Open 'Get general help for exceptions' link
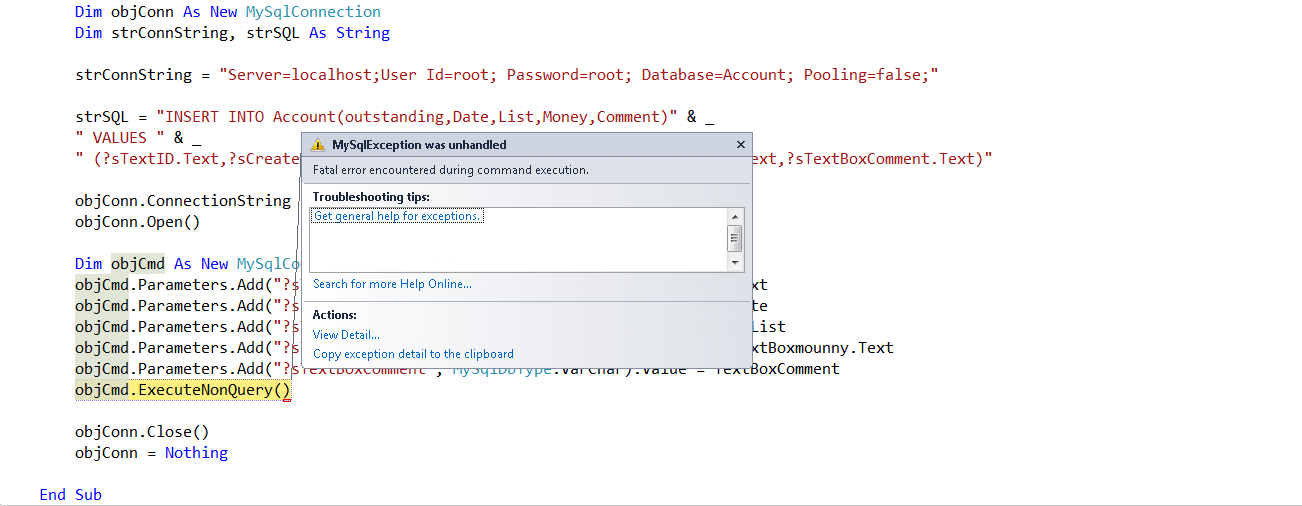The width and height of the screenshot is (1302, 506). 398,216
